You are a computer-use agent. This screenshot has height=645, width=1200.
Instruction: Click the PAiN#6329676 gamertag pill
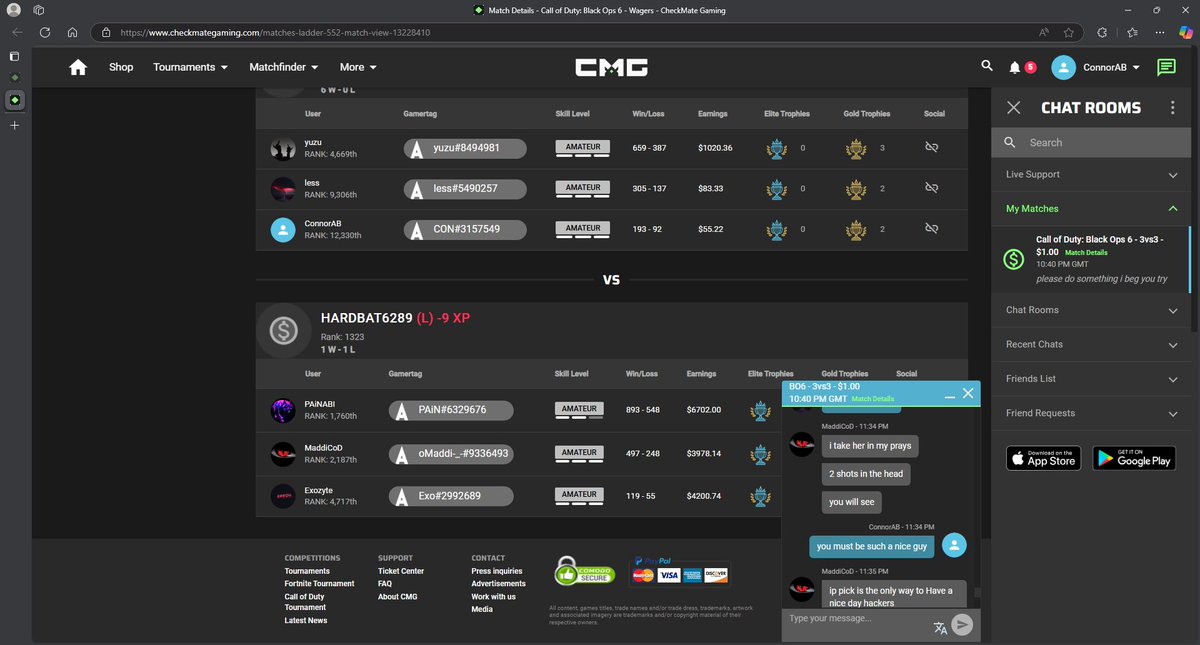pos(451,410)
